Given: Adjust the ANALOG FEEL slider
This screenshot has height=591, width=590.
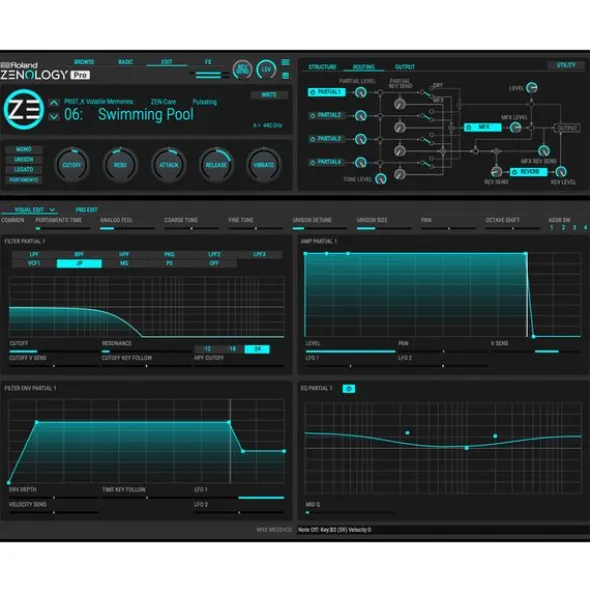Looking at the screenshot, I should [127, 228].
